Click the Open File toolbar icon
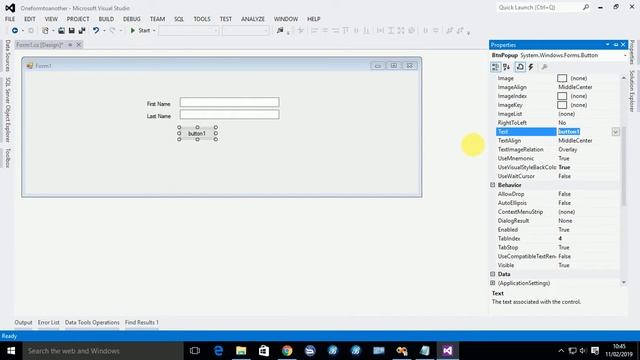The width and height of the screenshot is (640, 360). coord(61,31)
